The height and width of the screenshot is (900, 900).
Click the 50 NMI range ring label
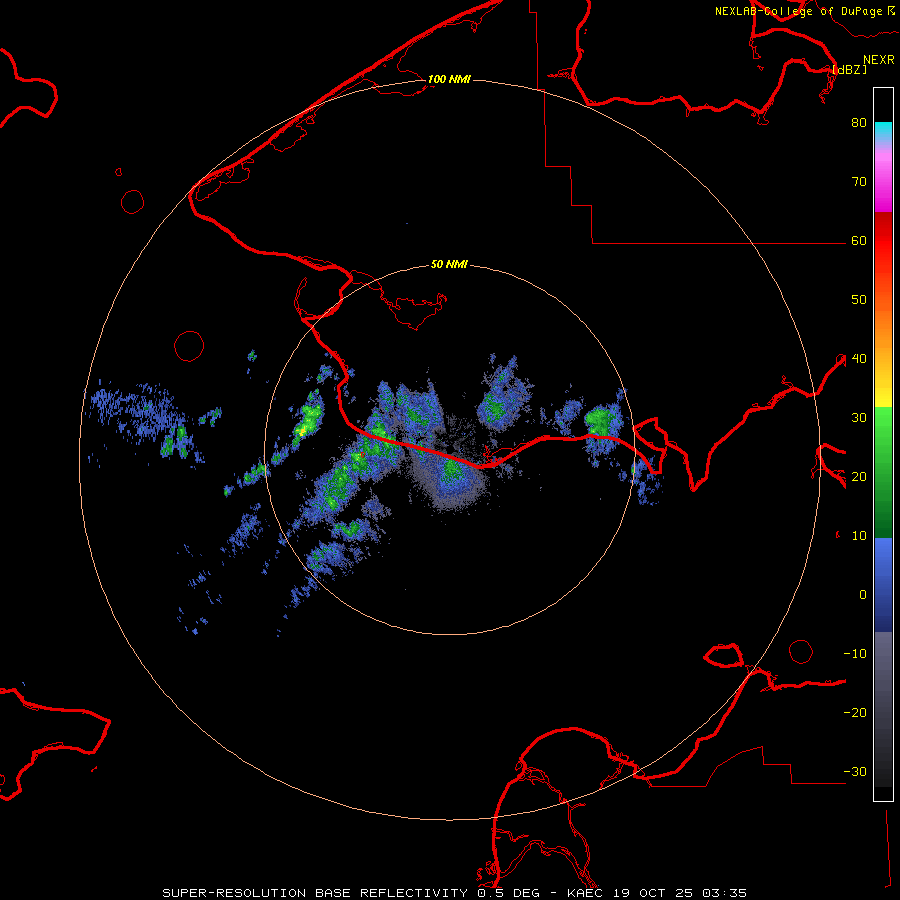click(x=449, y=264)
